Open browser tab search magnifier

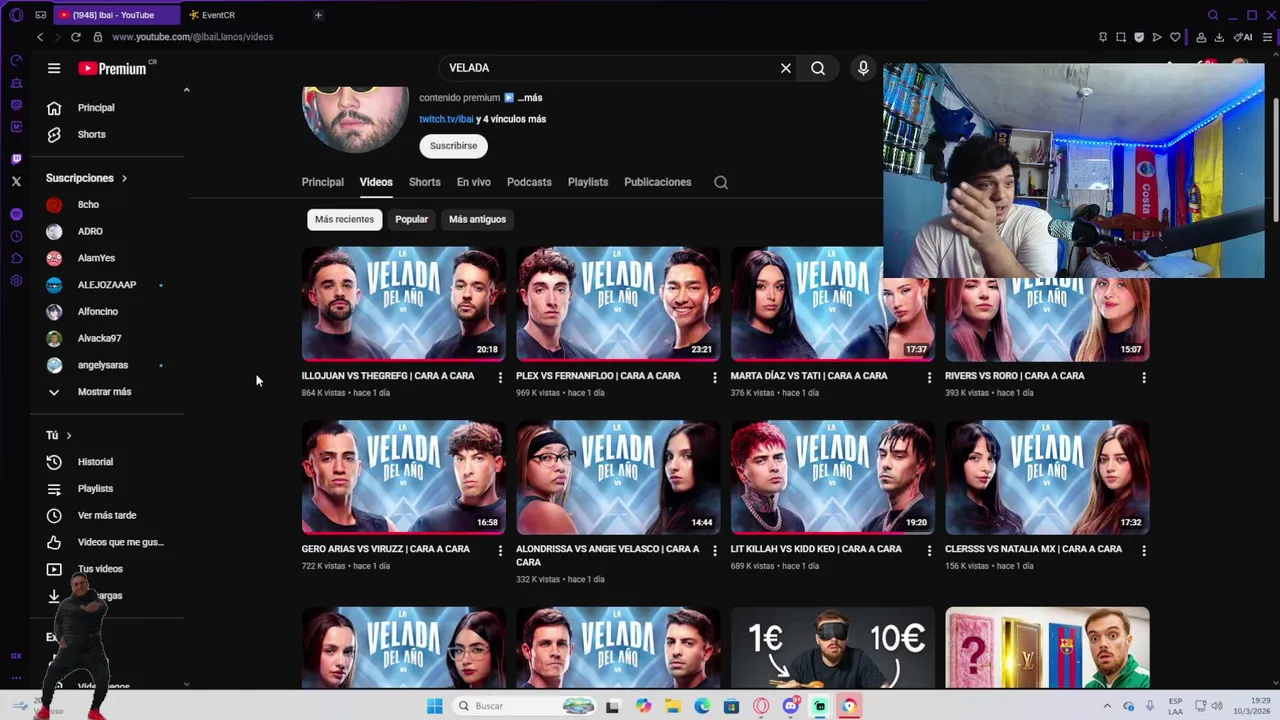(1213, 15)
